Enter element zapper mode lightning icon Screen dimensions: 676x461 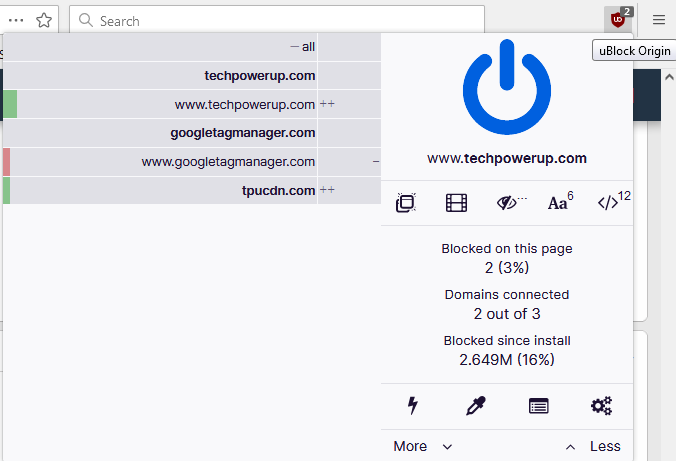413,405
